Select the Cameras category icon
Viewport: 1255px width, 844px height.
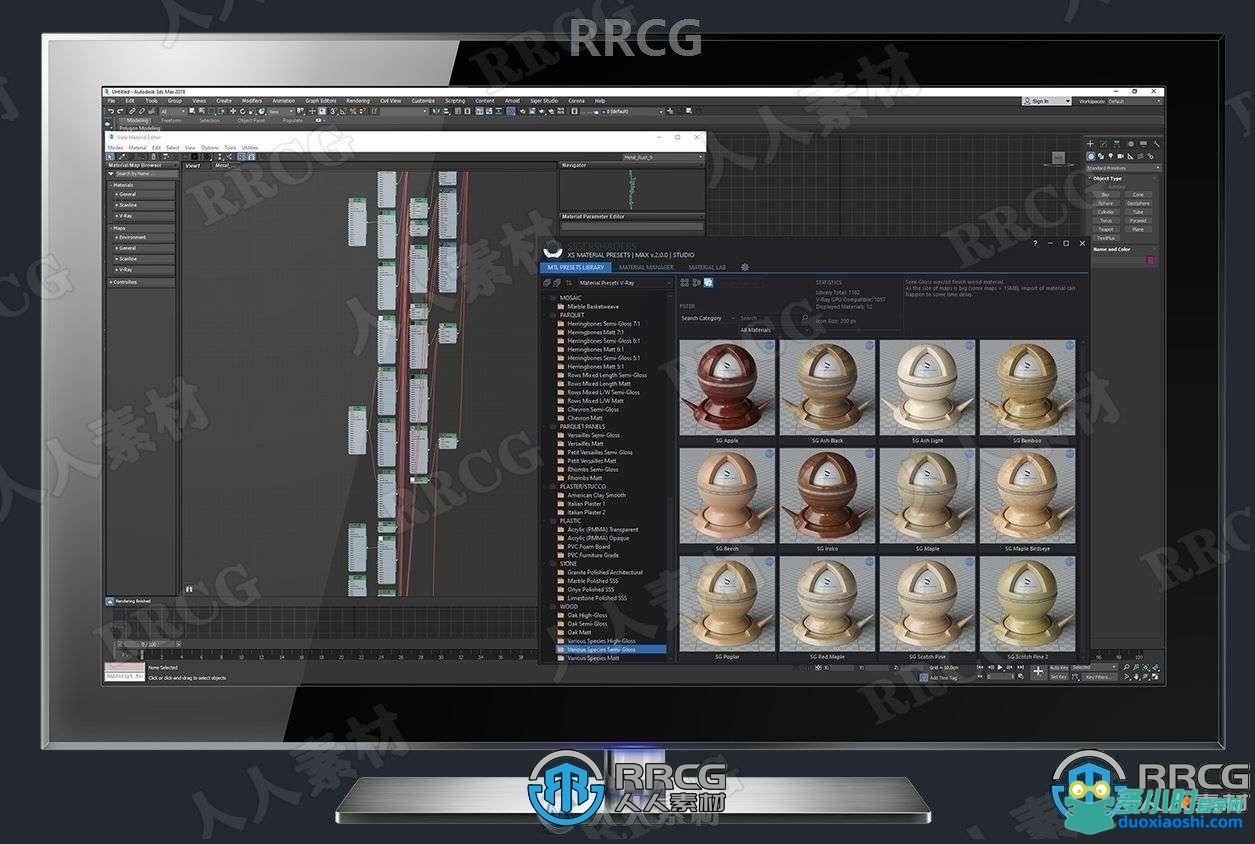(1120, 157)
